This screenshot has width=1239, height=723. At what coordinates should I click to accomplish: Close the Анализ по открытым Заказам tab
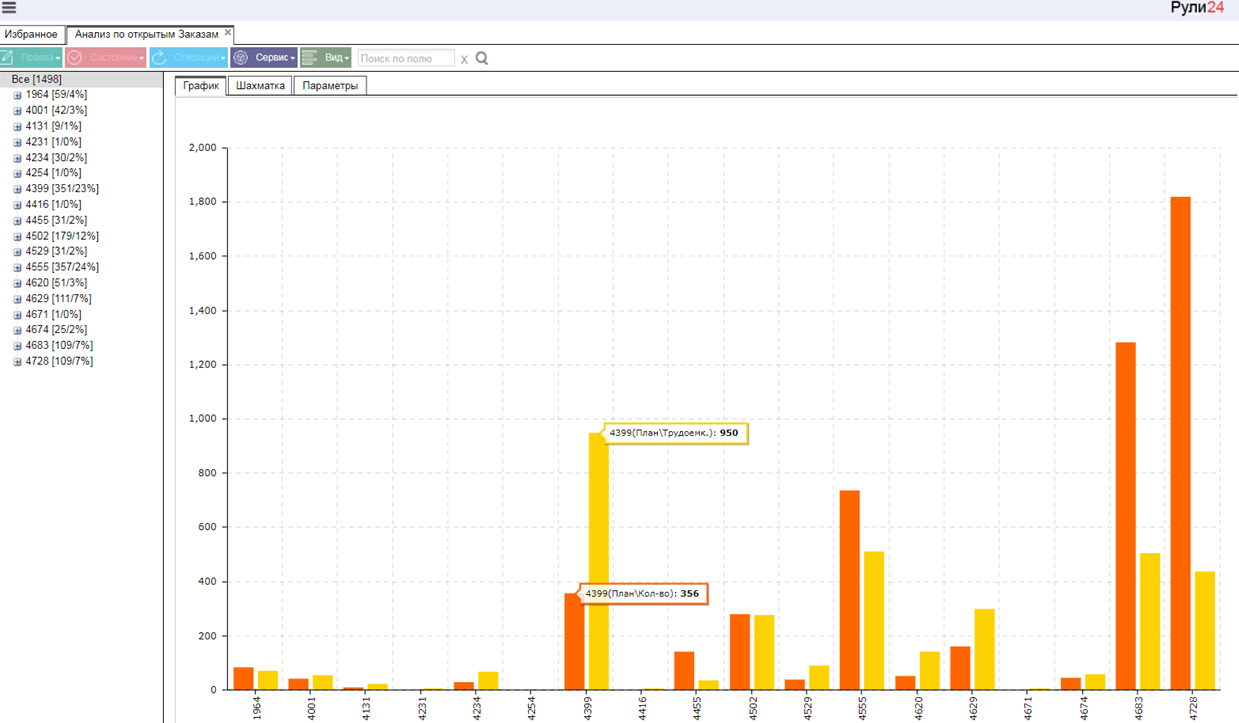tap(228, 33)
